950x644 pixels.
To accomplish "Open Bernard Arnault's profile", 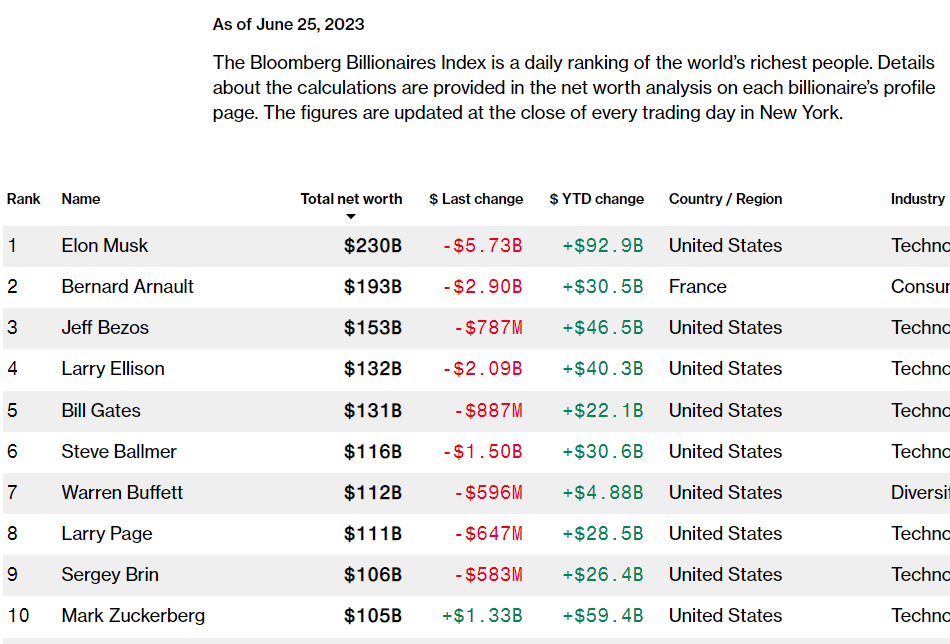I will click(128, 287).
